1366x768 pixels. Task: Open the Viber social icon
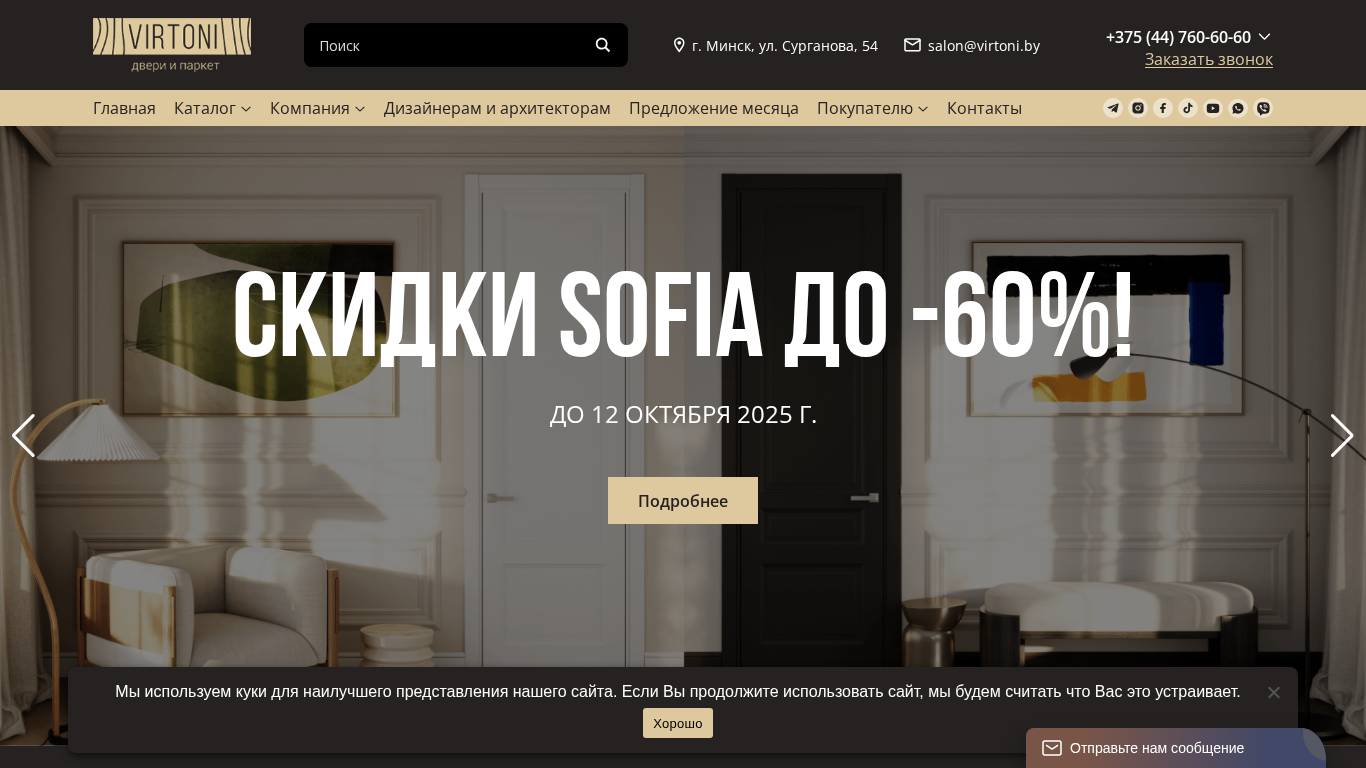1263,108
